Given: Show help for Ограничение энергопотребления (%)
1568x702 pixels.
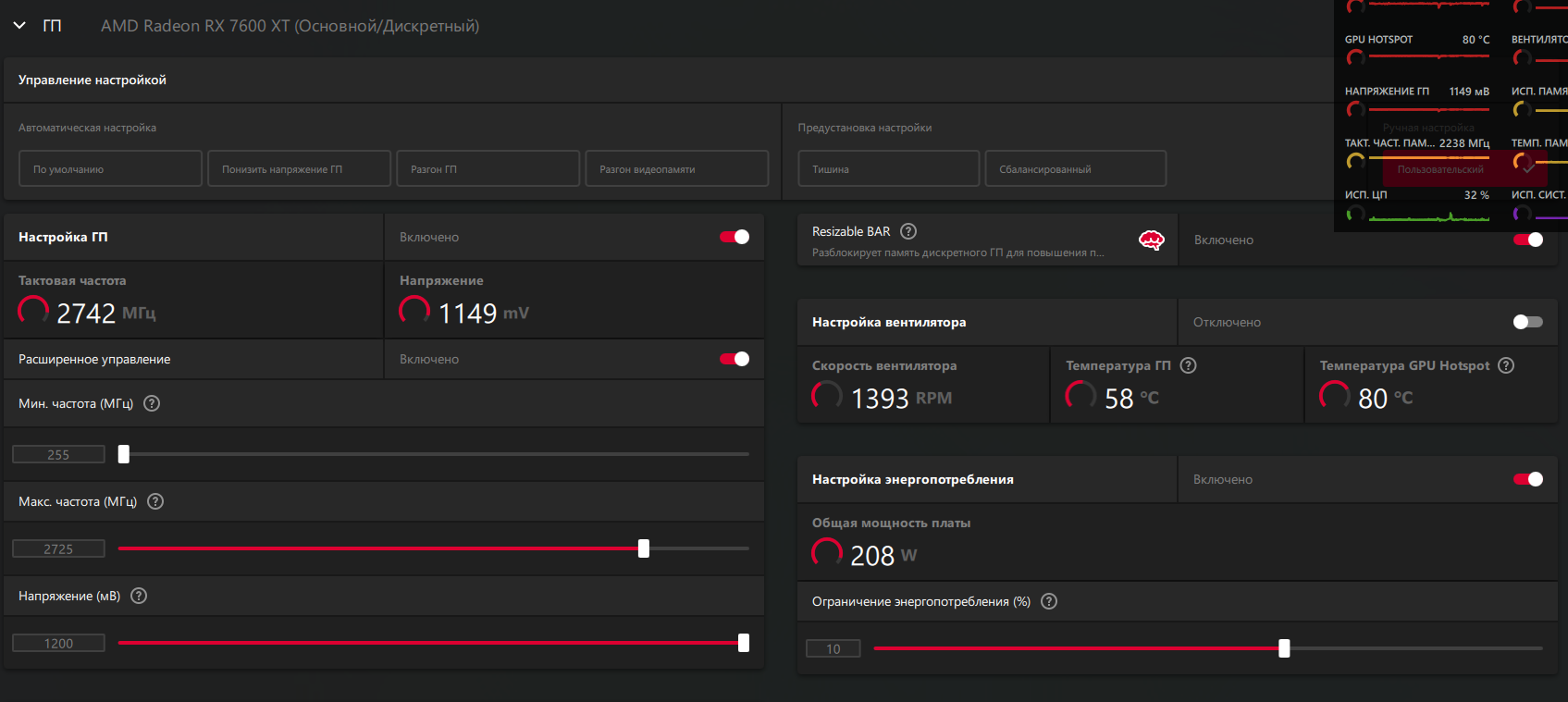Looking at the screenshot, I should click(x=1049, y=601).
